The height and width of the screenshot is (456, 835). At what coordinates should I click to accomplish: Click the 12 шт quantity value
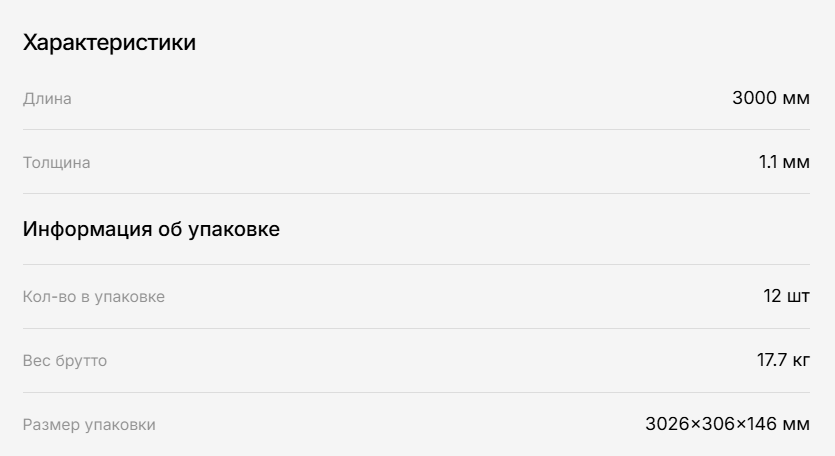click(787, 296)
